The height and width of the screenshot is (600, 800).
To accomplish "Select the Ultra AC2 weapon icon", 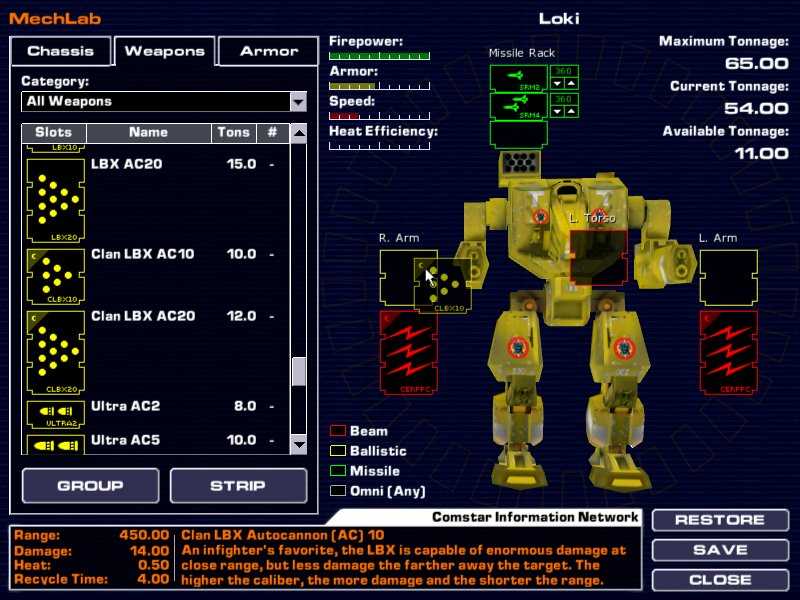I will click(x=56, y=414).
